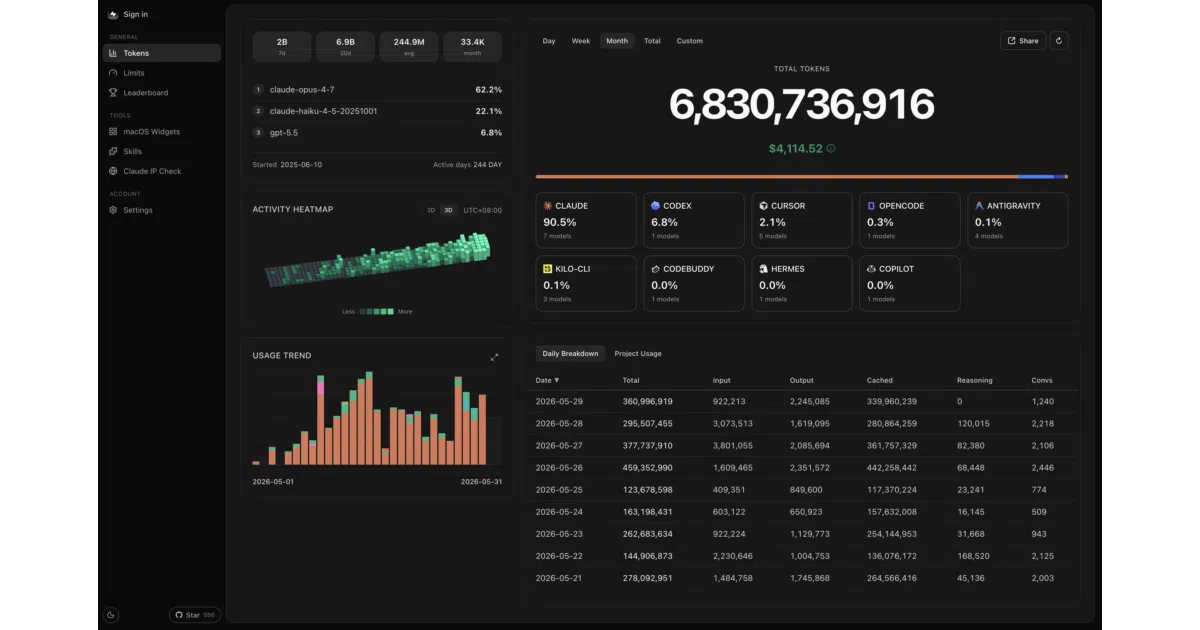The image size is (1200, 630).
Task: Select the Week time range tab
Action: point(581,41)
